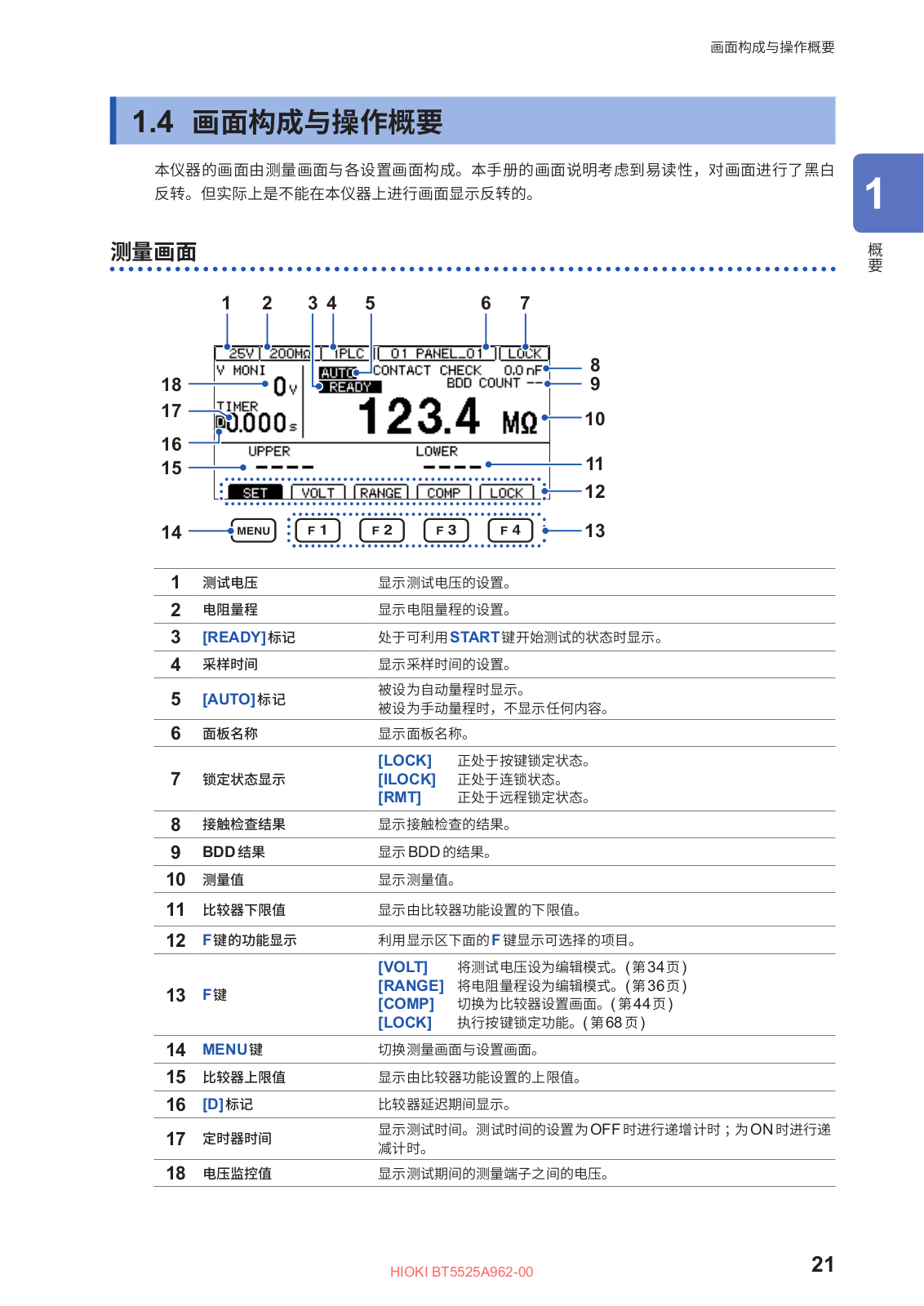Click the F2 key in the diagram
The height and width of the screenshot is (1306, 924).
point(382,531)
